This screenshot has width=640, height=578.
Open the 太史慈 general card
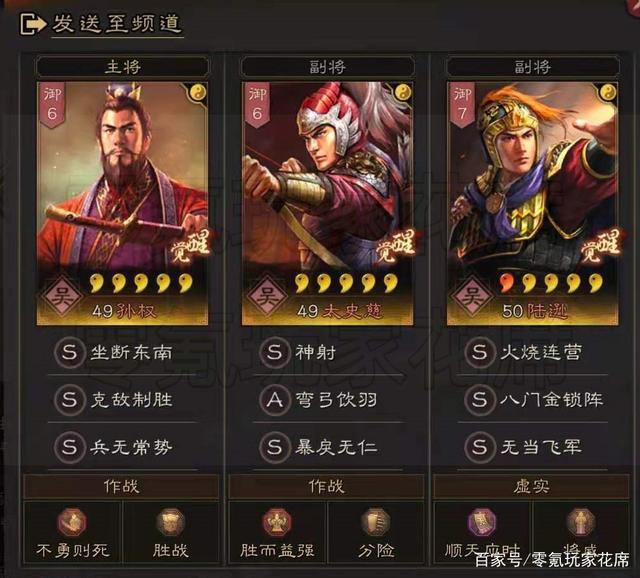tap(327, 203)
